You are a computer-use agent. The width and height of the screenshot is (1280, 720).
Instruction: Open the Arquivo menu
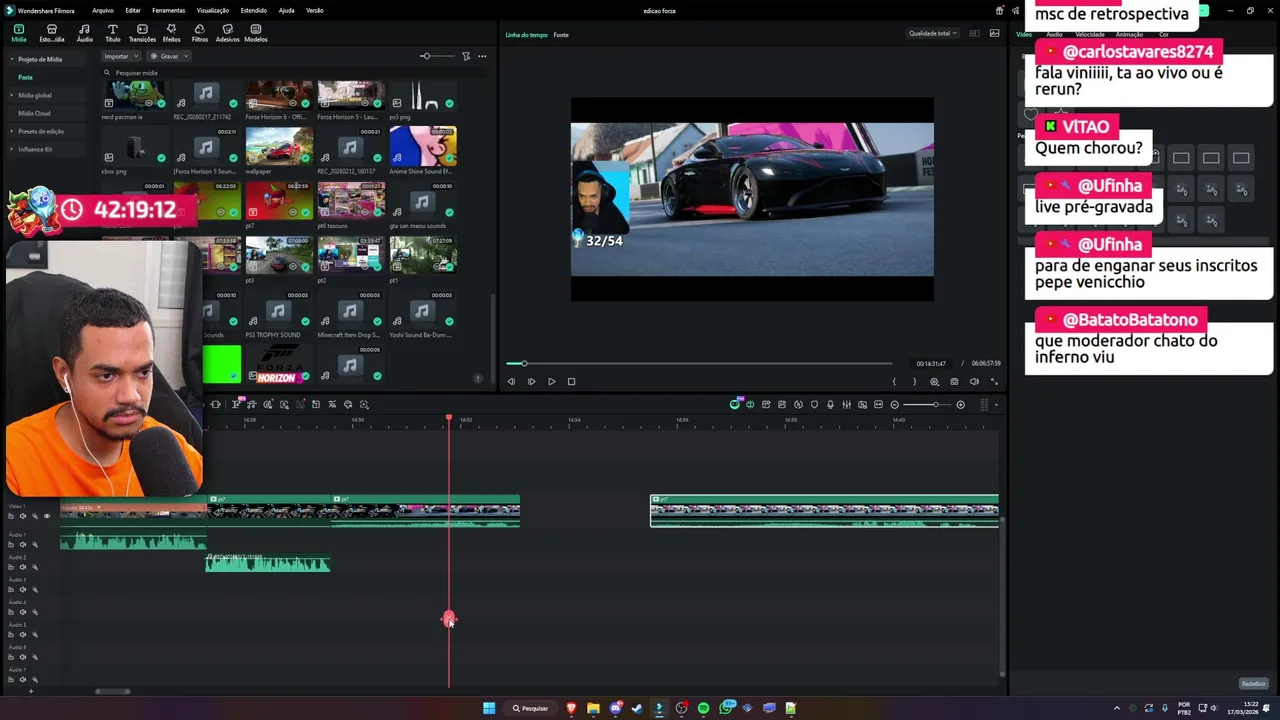click(x=102, y=10)
